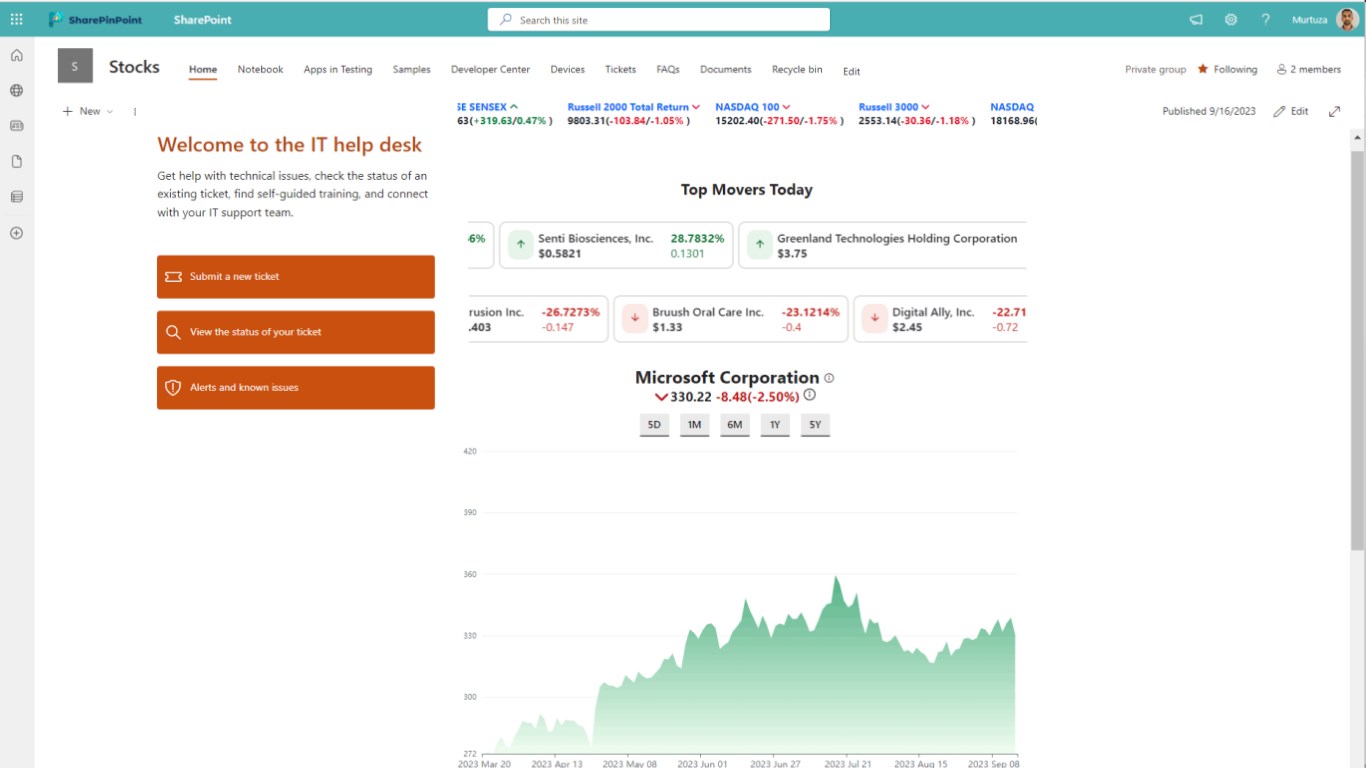Viewport: 1366px width, 768px height.
Task: Click Senti Biosciences up arrow icon
Action: pyautogui.click(x=520, y=245)
